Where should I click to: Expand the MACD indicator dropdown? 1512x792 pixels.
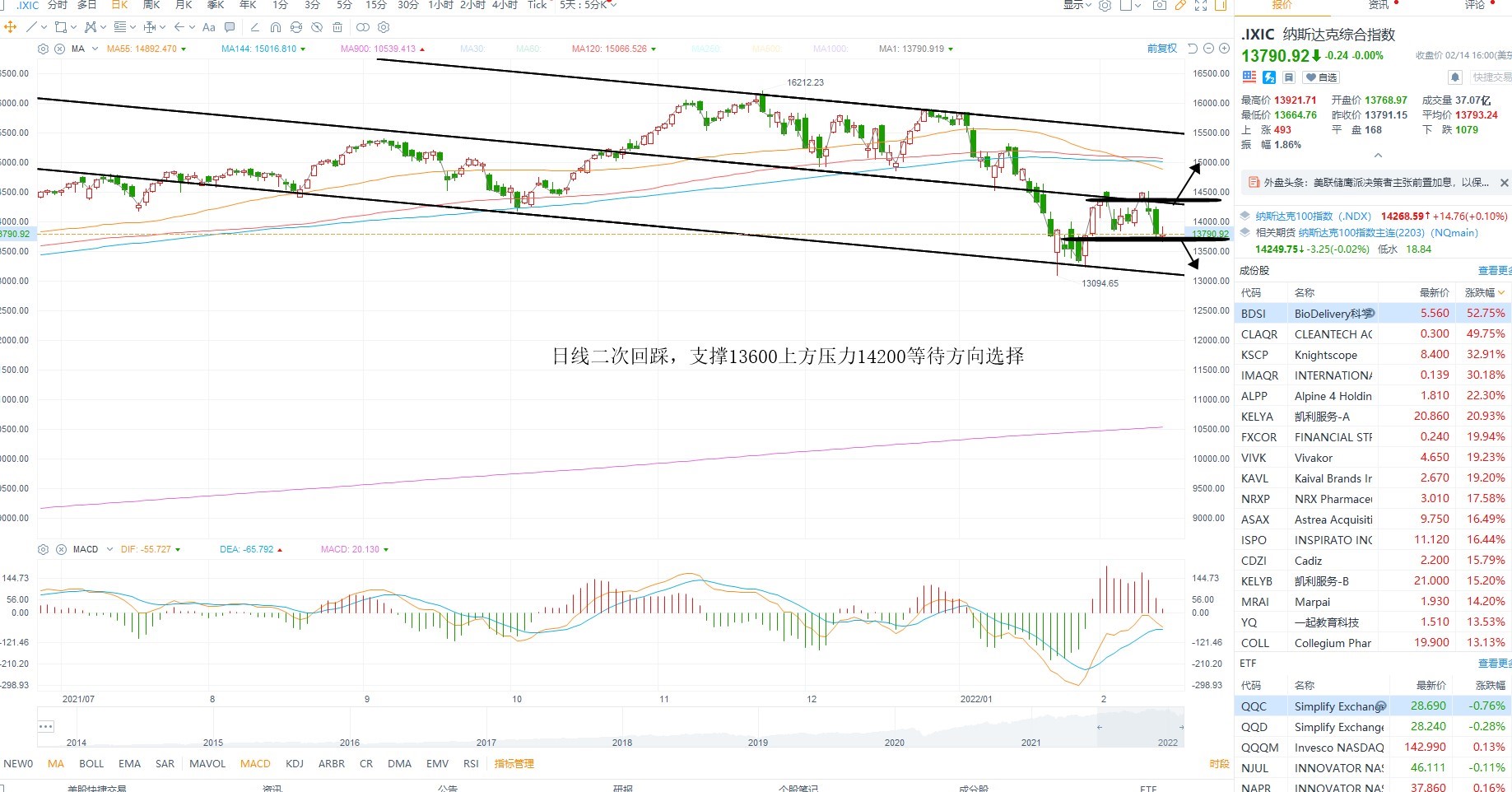pyautogui.click(x=109, y=549)
